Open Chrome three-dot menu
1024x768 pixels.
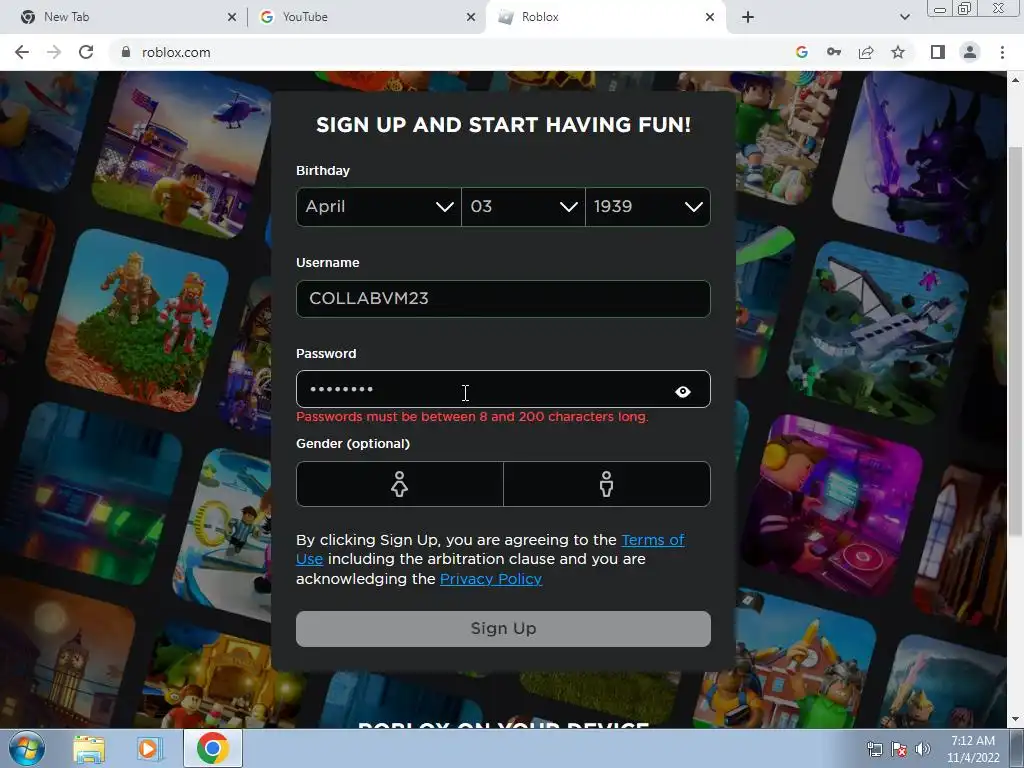click(1002, 52)
